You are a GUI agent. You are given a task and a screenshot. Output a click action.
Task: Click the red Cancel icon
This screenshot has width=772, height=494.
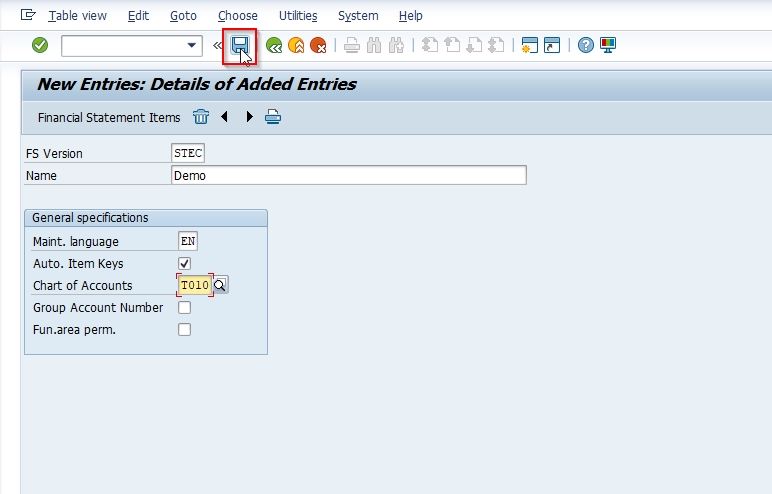(318, 46)
